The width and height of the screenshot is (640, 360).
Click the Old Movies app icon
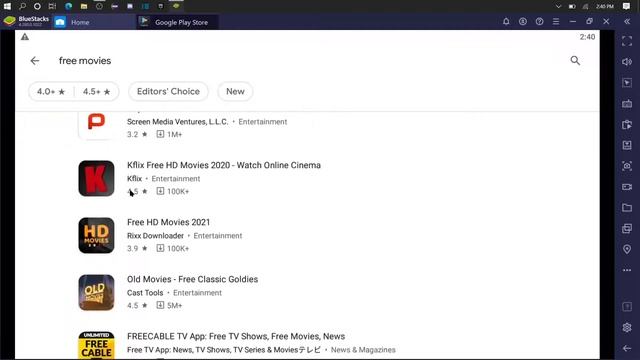pos(96,293)
